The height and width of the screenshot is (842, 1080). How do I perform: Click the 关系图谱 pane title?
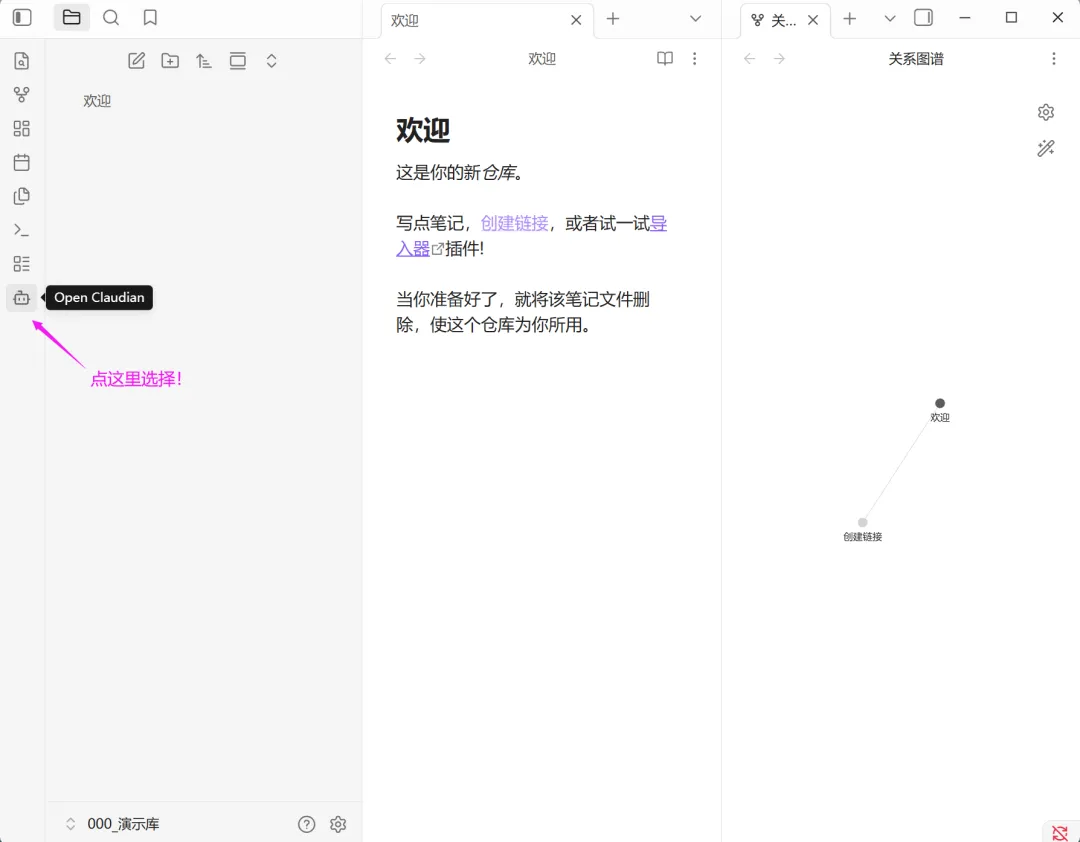point(916,59)
